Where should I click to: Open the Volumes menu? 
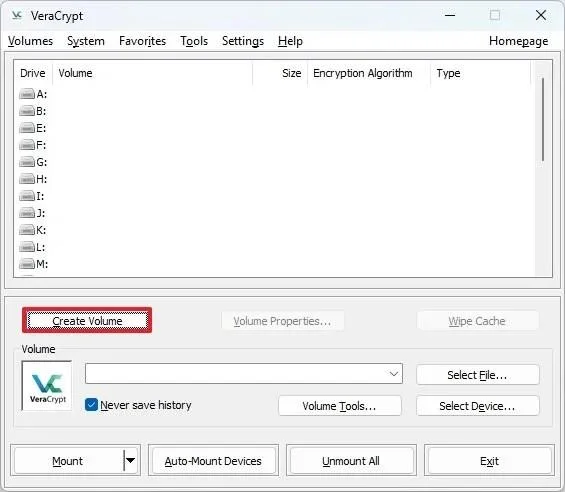[30, 41]
